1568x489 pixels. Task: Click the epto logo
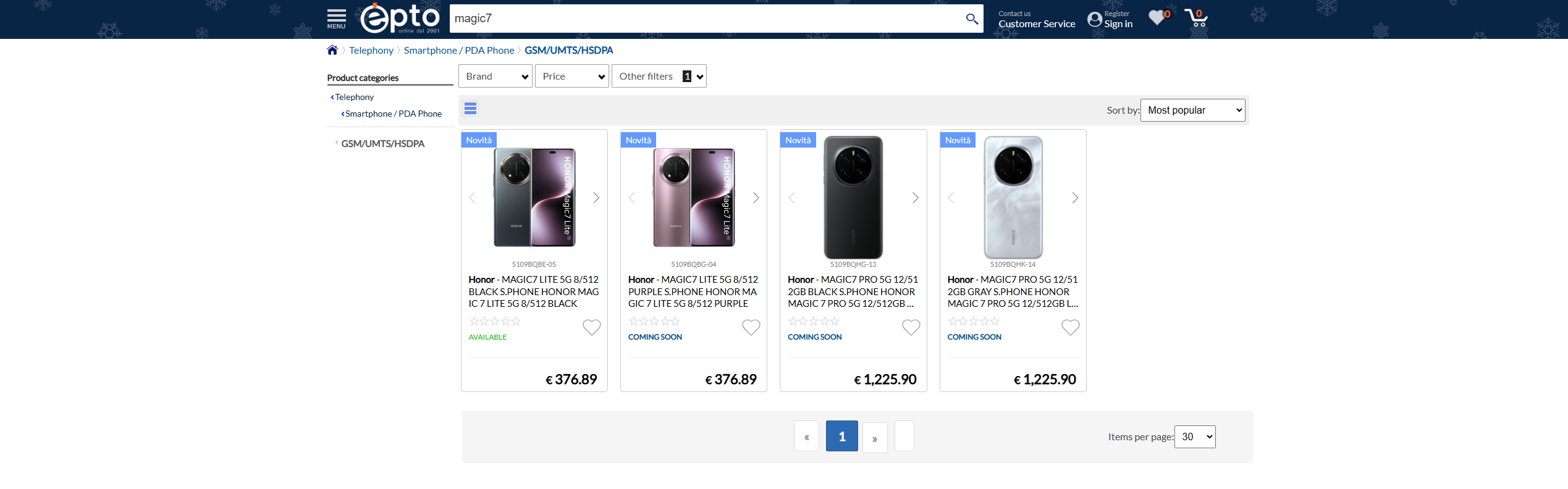(400, 19)
